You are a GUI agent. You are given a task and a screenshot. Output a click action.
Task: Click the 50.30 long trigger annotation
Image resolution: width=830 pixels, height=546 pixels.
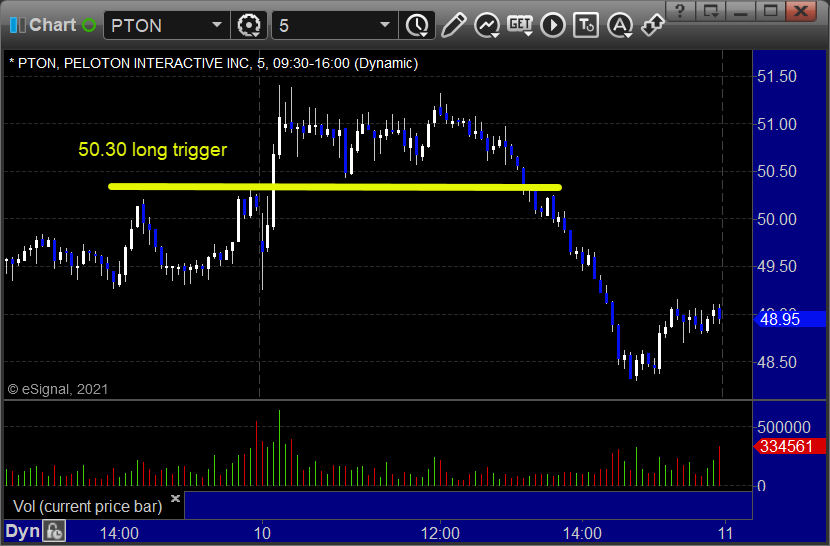pyautogui.click(x=152, y=150)
